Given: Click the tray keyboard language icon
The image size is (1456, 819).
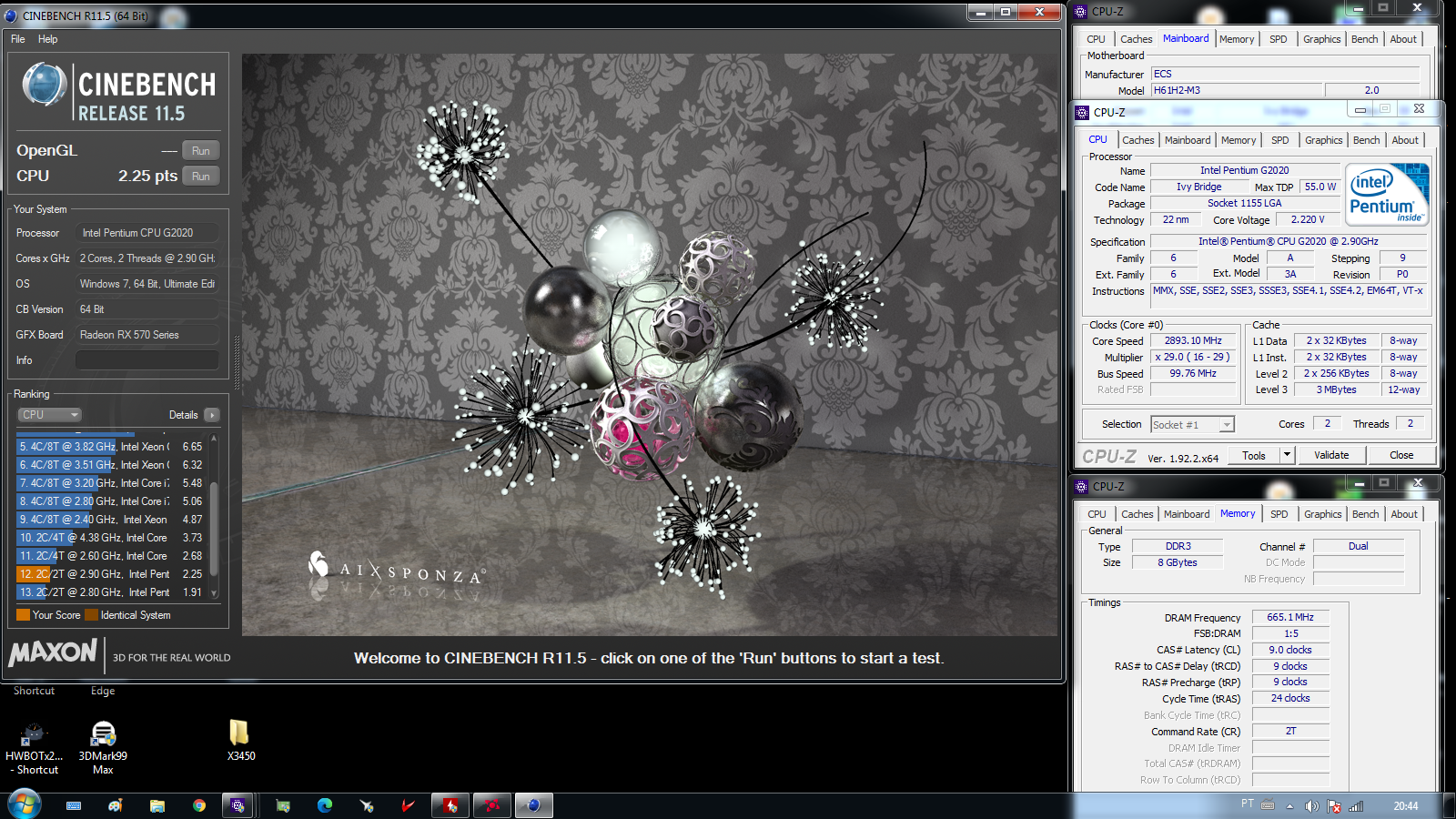Looking at the screenshot, I should pyautogui.click(x=1268, y=804).
